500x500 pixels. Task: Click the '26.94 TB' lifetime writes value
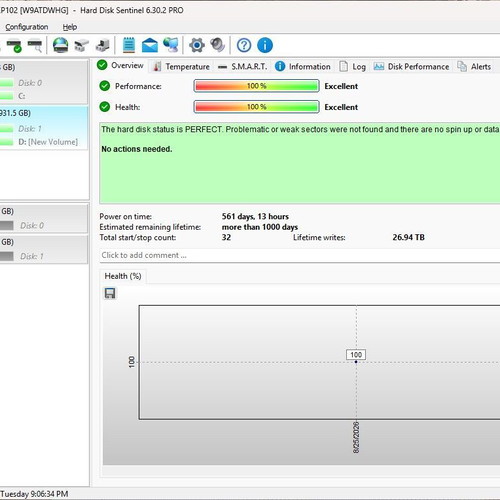coord(408,237)
